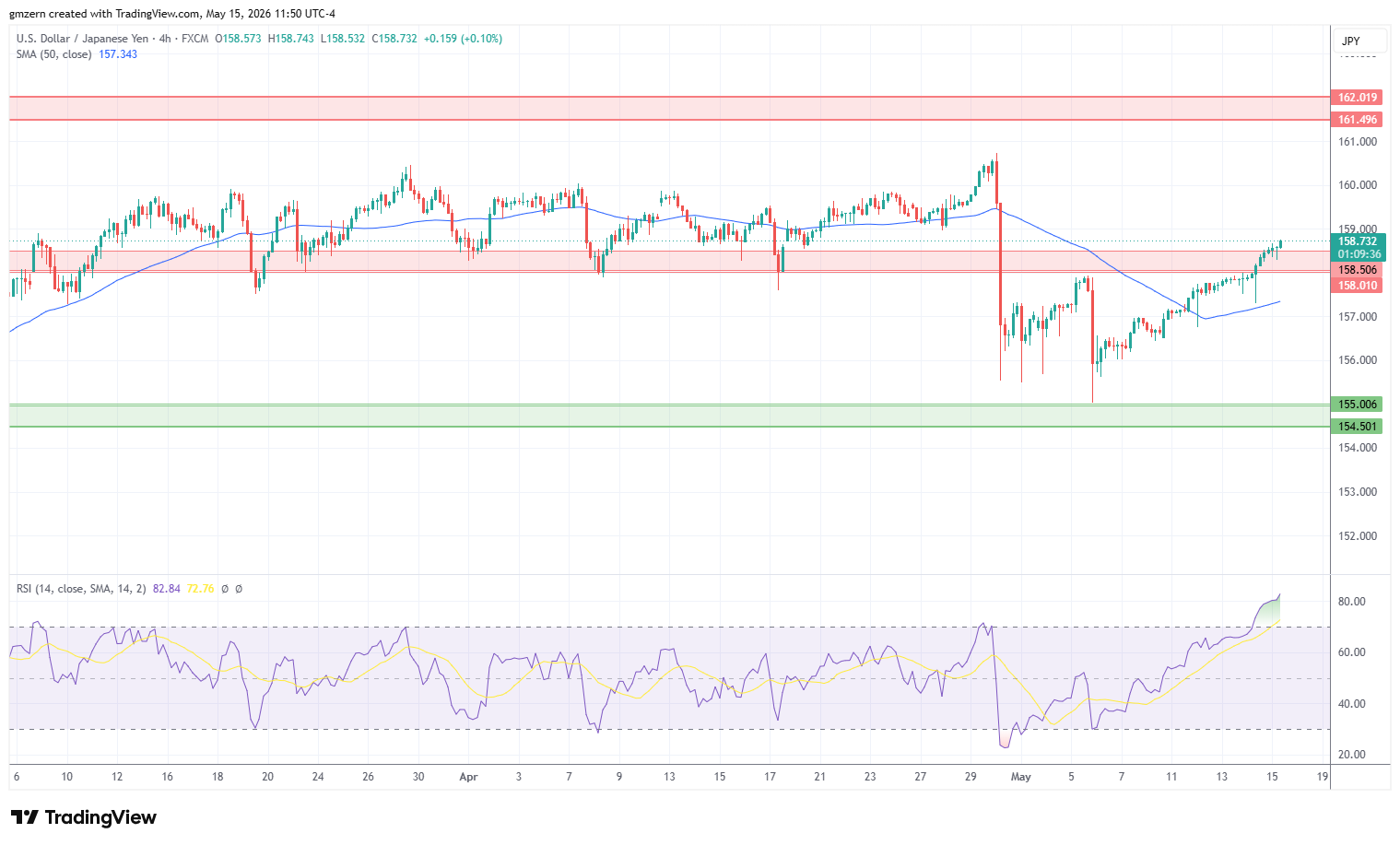Click the 157.000 price axis tick
This screenshot has width=1400, height=845.
coord(1358,317)
